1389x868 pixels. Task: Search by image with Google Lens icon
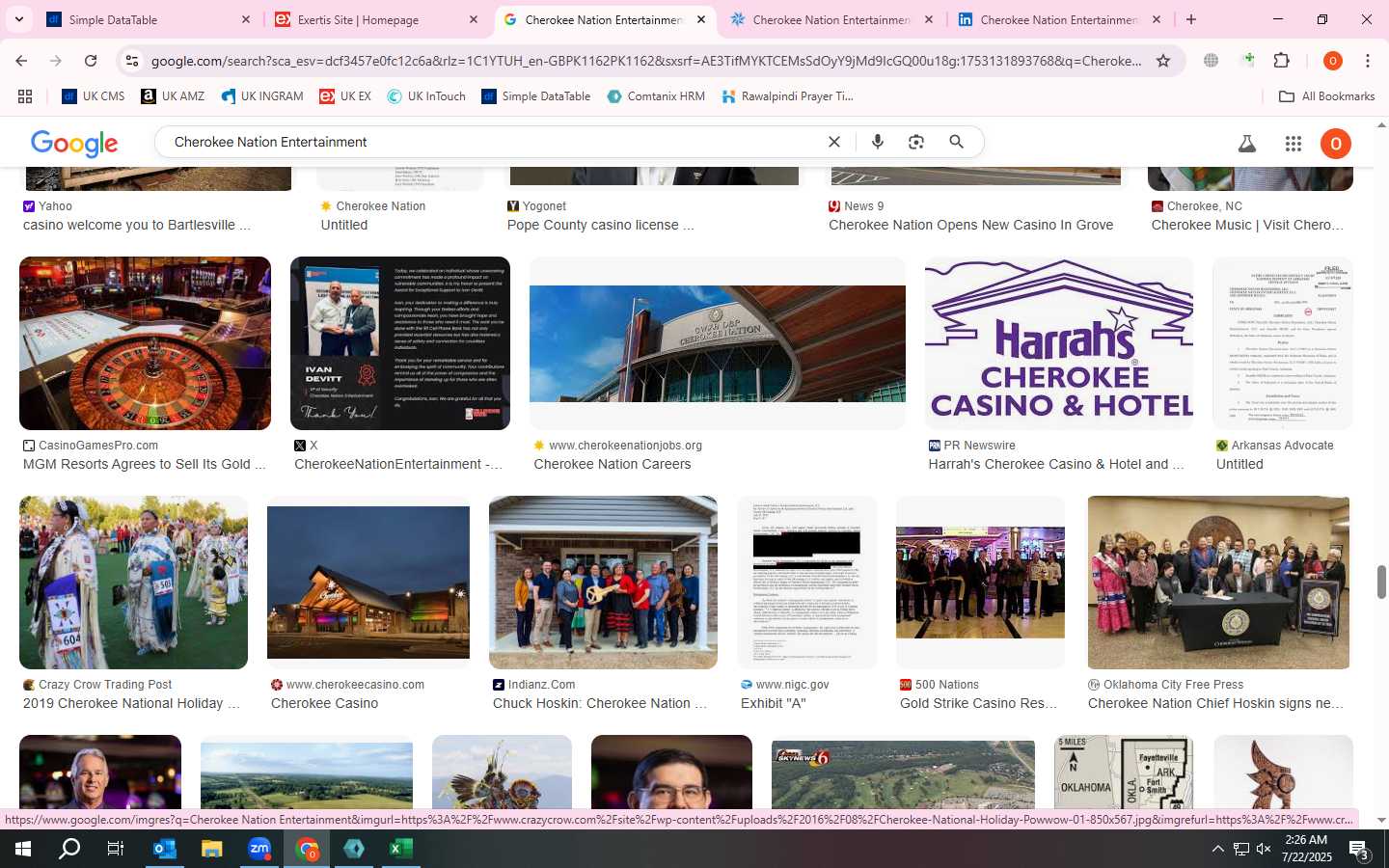(916, 142)
